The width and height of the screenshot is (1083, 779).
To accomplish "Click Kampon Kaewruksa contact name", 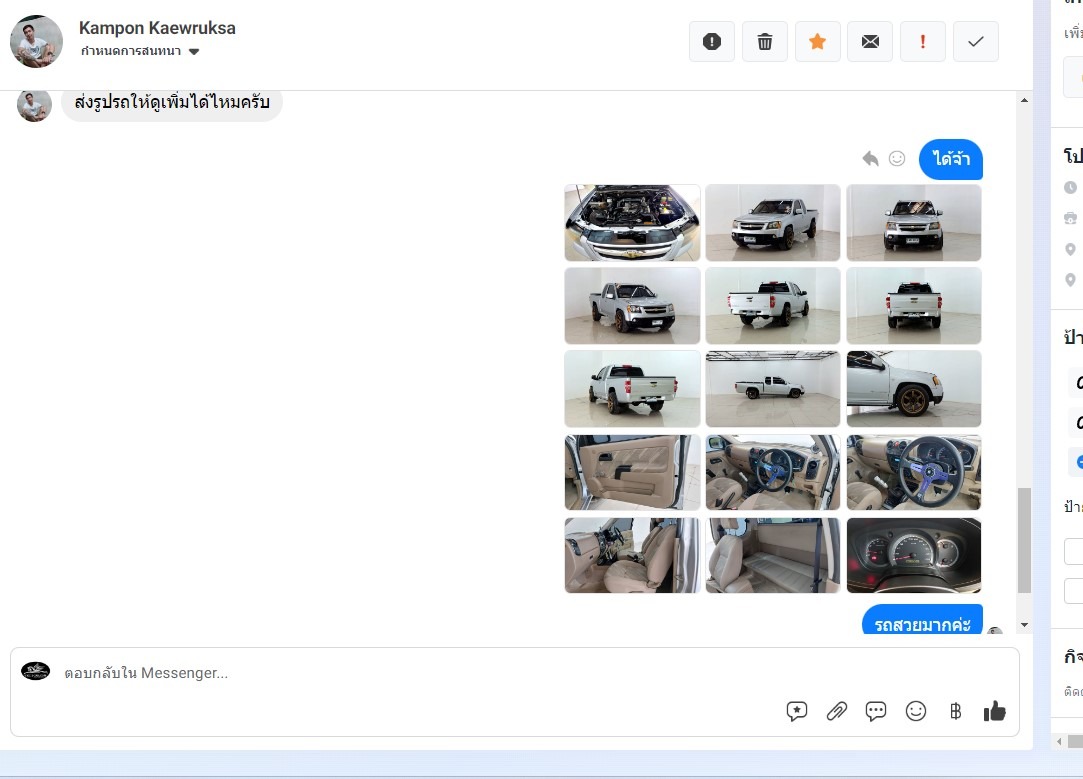I will coord(157,28).
